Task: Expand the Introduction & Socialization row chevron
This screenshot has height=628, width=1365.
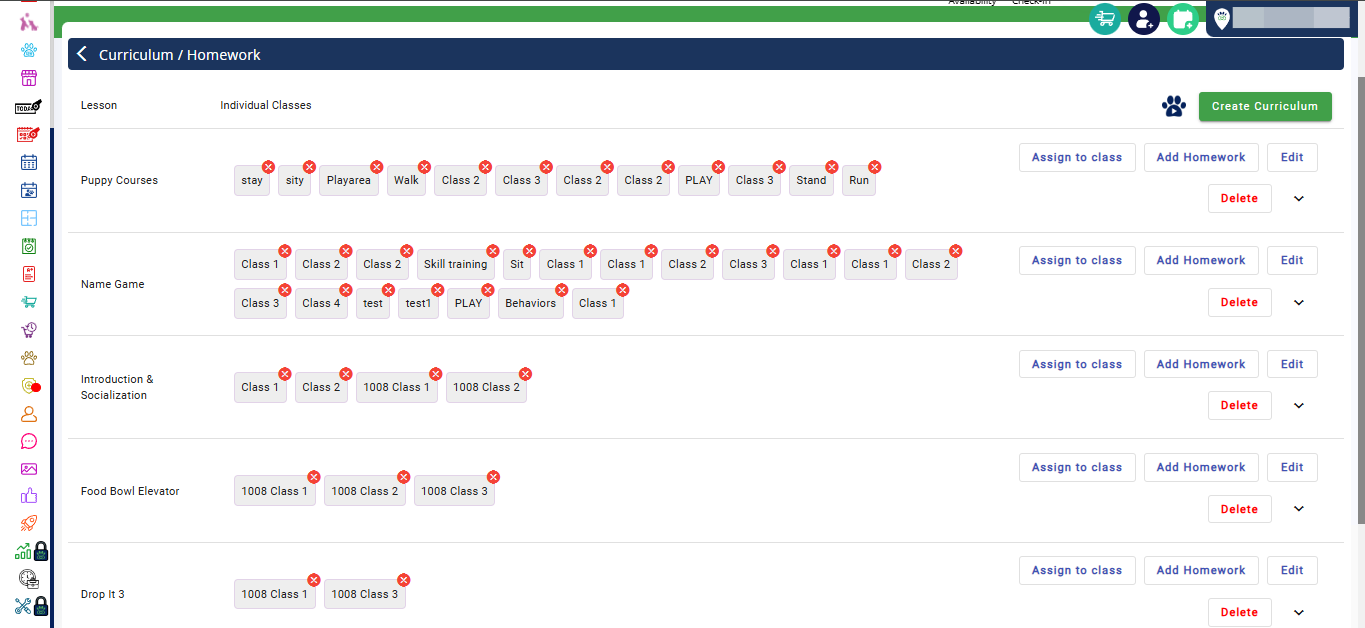Action: (x=1299, y=406)
